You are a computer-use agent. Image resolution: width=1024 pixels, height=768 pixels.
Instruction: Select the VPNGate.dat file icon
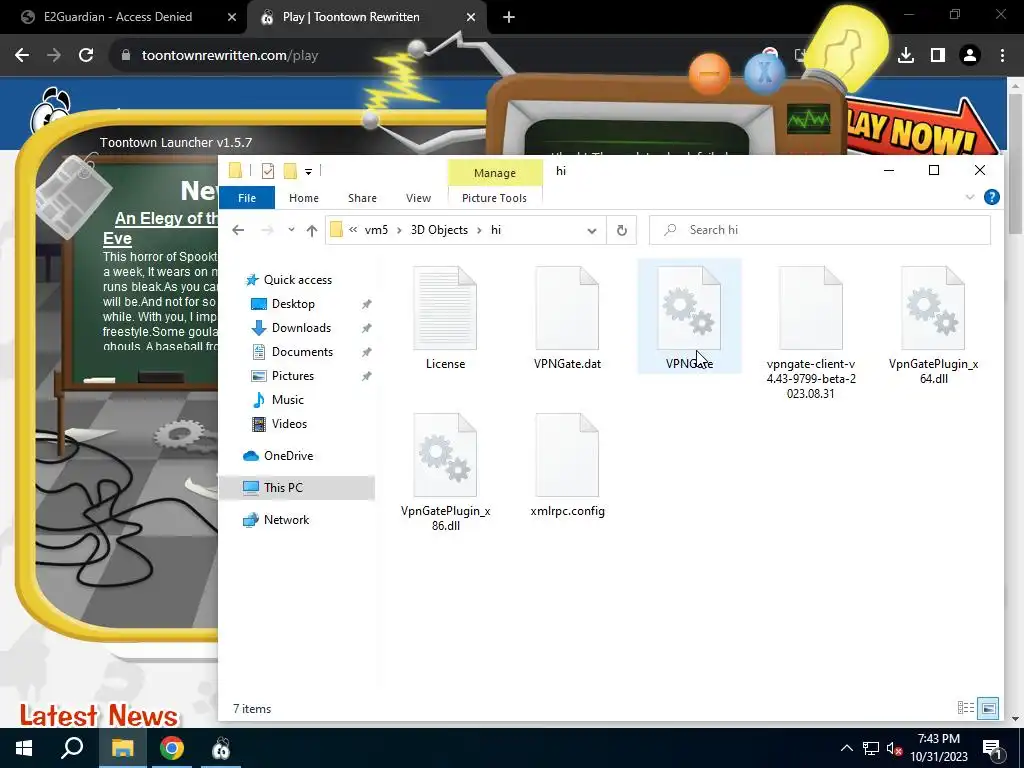(567, 308)
